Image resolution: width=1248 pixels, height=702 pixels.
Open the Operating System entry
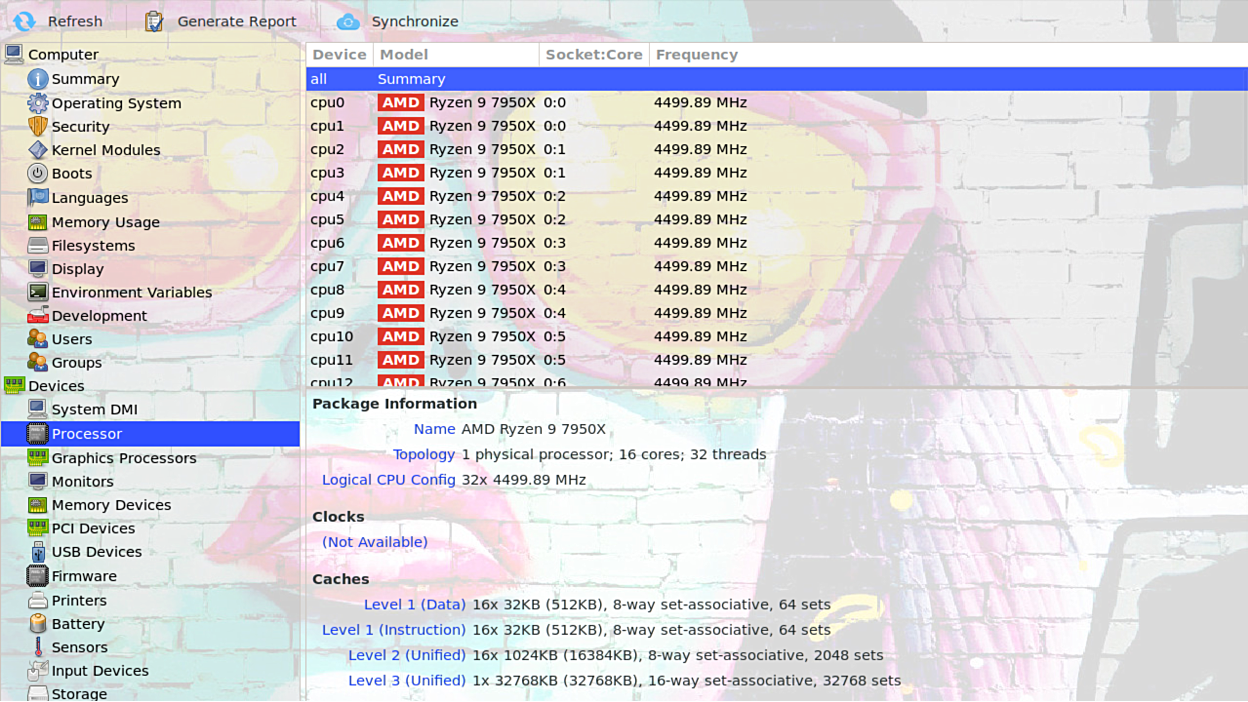point(116,103)
